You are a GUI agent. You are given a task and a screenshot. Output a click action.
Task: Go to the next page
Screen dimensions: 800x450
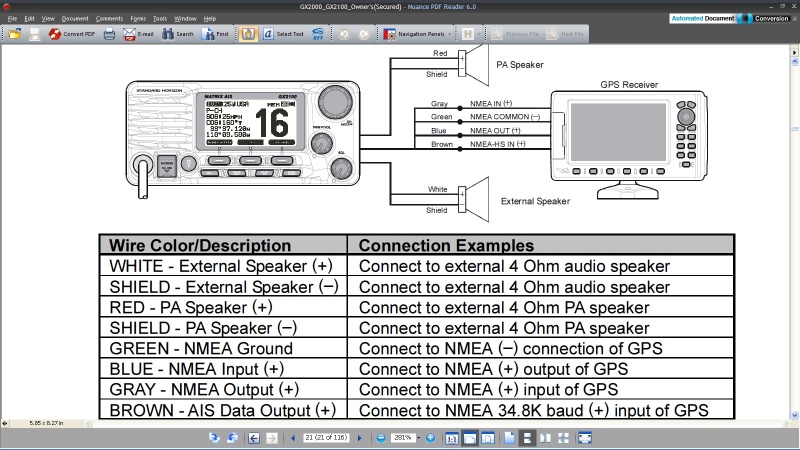(360, 438)
